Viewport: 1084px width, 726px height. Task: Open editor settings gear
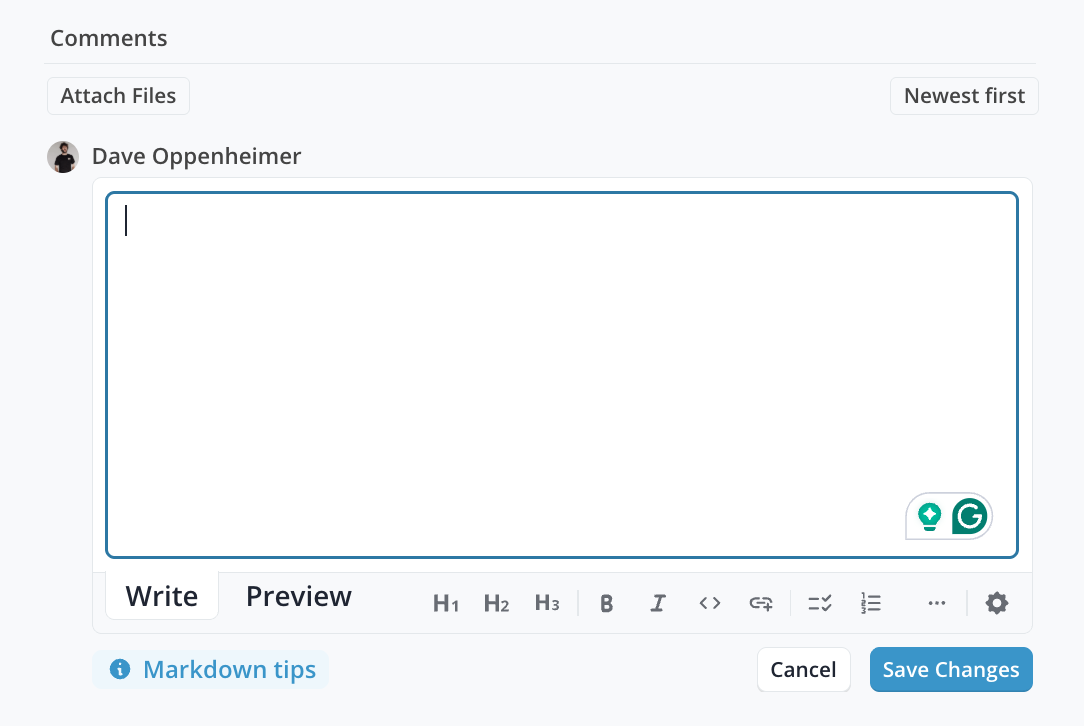coord(997,603)
